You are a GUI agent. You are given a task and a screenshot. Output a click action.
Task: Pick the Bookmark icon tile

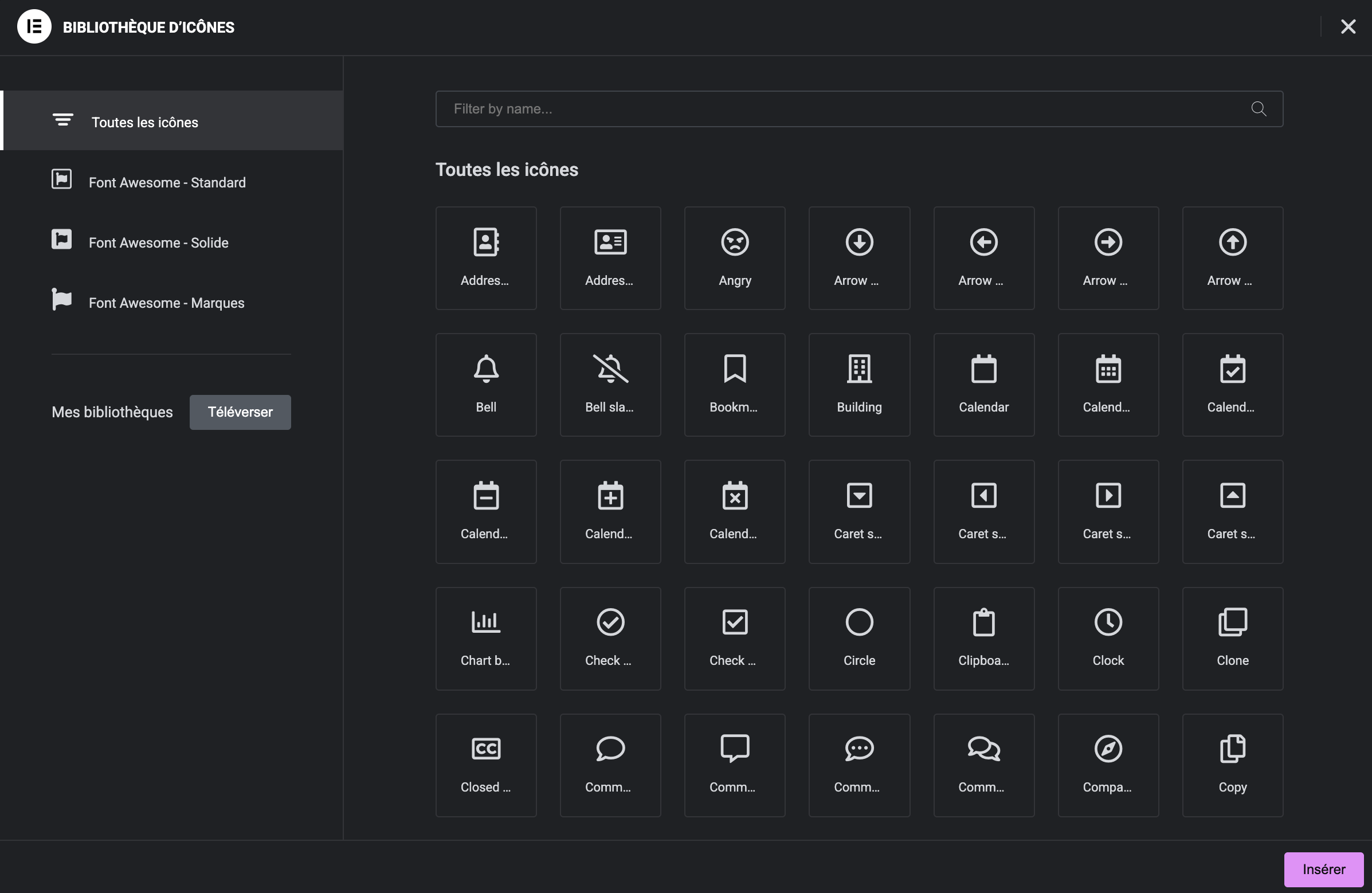coord(734,385)
